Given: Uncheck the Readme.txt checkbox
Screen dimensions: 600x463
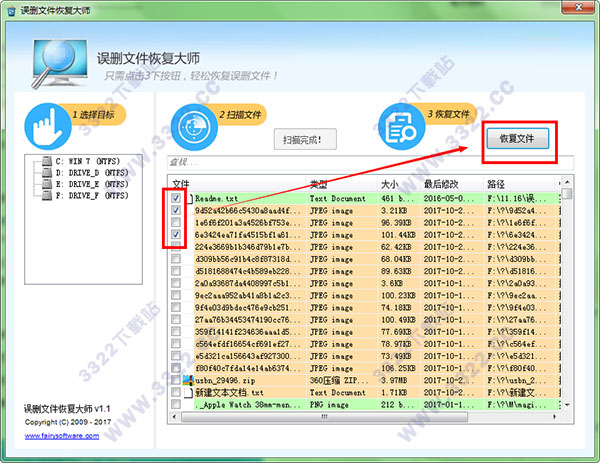Looking at the screenshot, I should click(x=176, y=198).
